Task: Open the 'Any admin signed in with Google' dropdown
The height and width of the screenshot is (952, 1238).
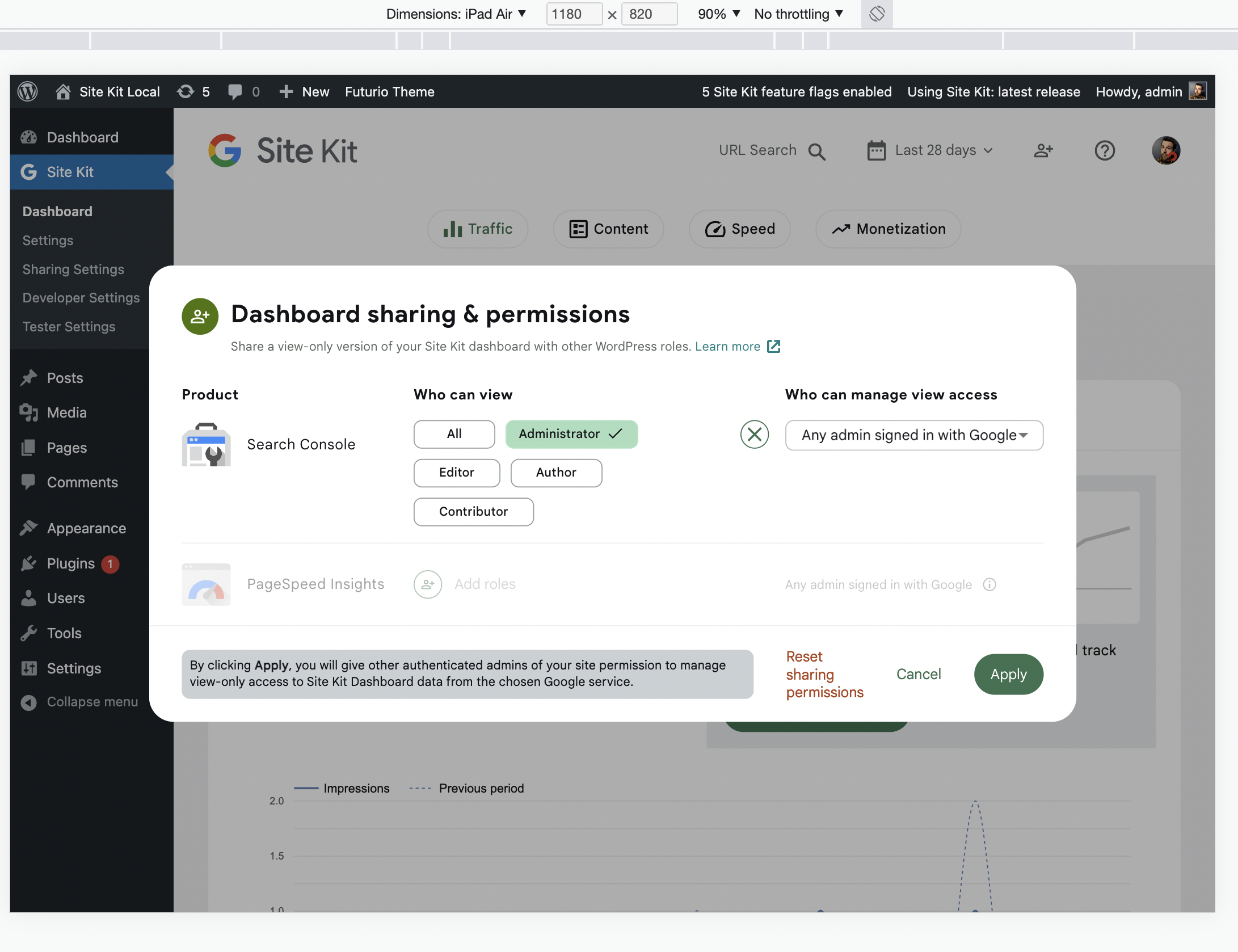Action: 913,435
